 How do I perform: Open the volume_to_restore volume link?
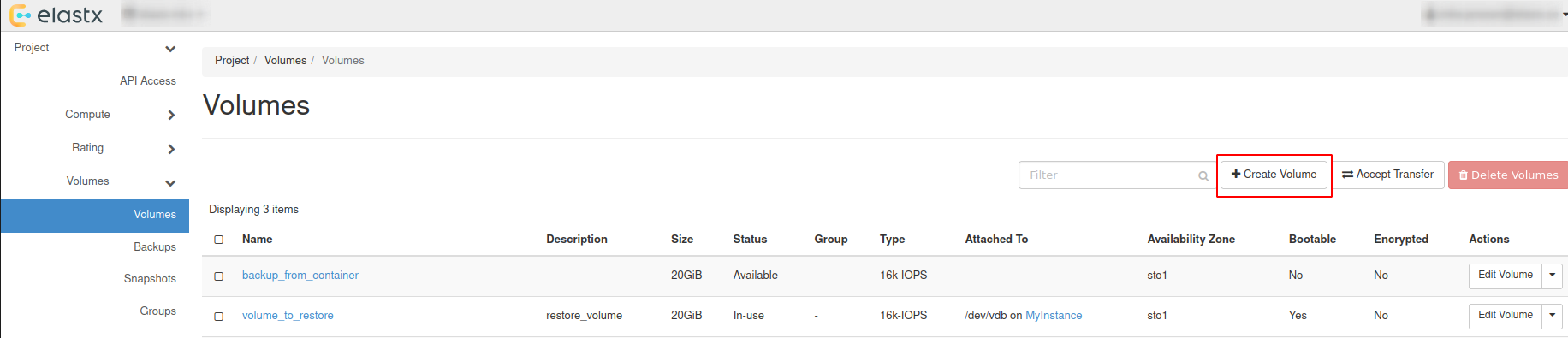(288, 316)
